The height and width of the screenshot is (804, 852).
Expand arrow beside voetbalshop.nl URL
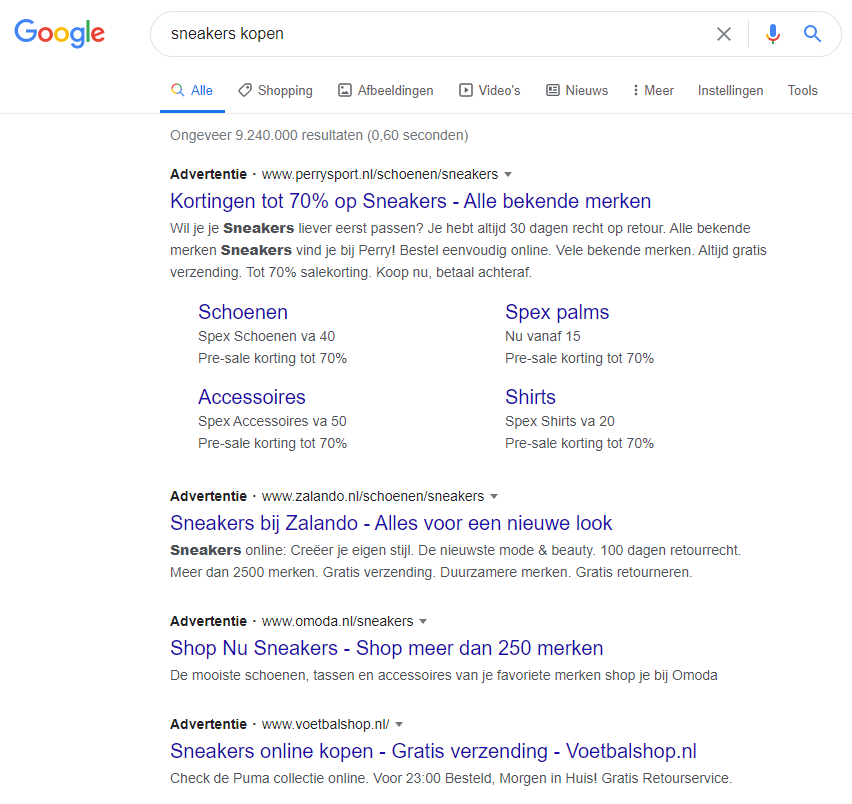[399, 725]
